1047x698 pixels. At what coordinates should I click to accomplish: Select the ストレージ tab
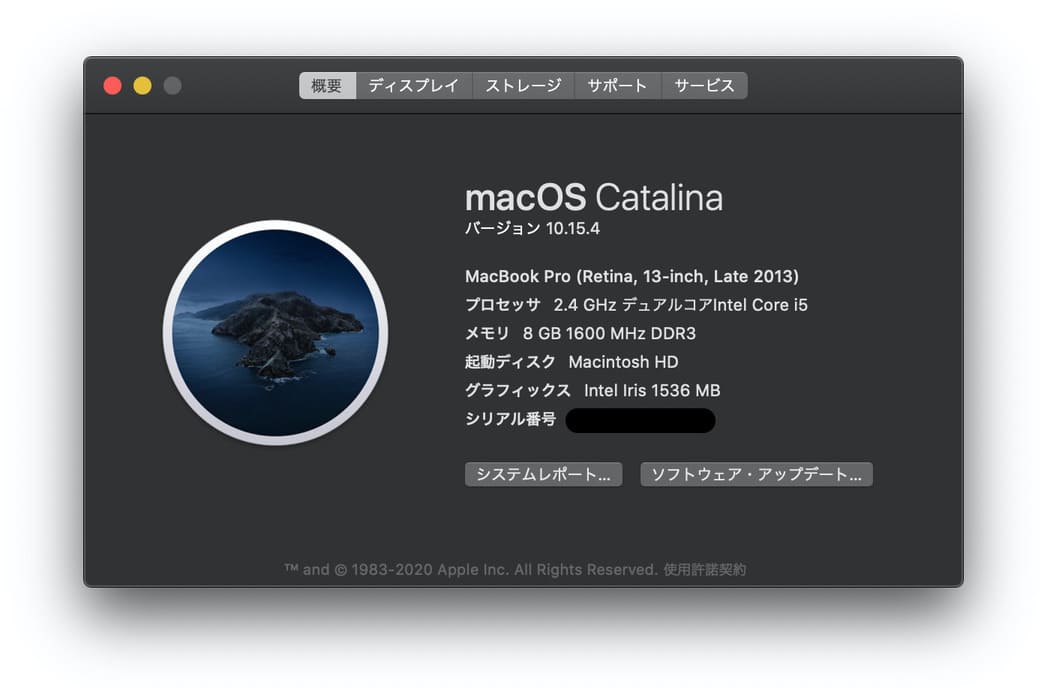click(524, 85)
